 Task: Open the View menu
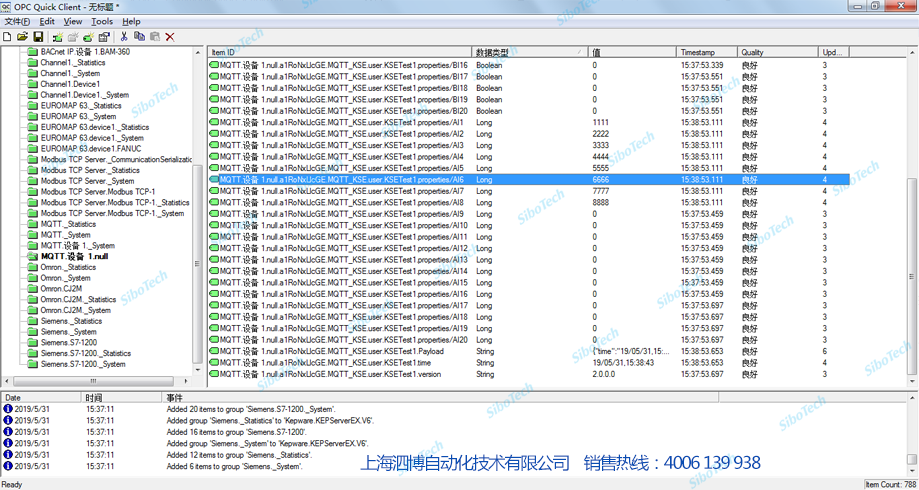coord(73,22)
